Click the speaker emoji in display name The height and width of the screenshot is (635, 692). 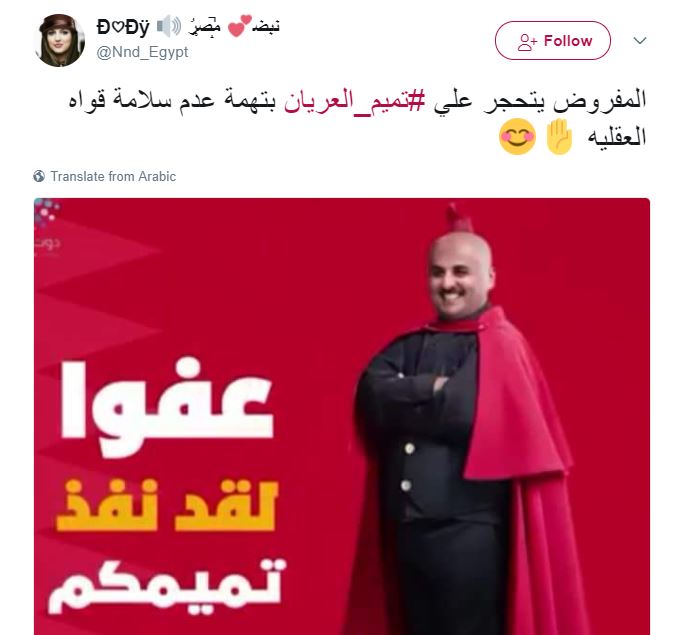[x=169, y=26]
